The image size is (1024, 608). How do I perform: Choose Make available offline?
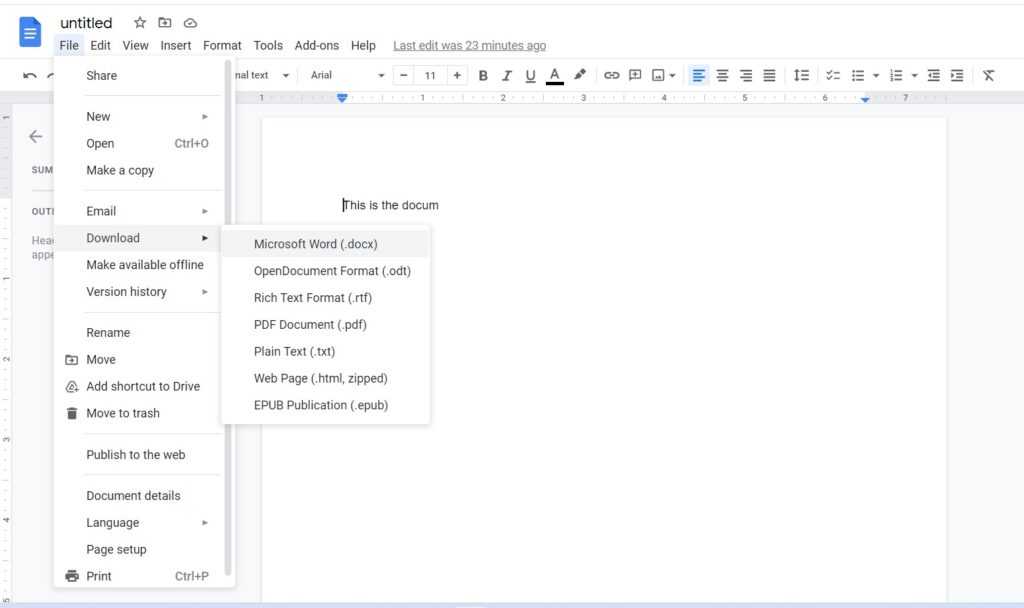pos(144,264)
